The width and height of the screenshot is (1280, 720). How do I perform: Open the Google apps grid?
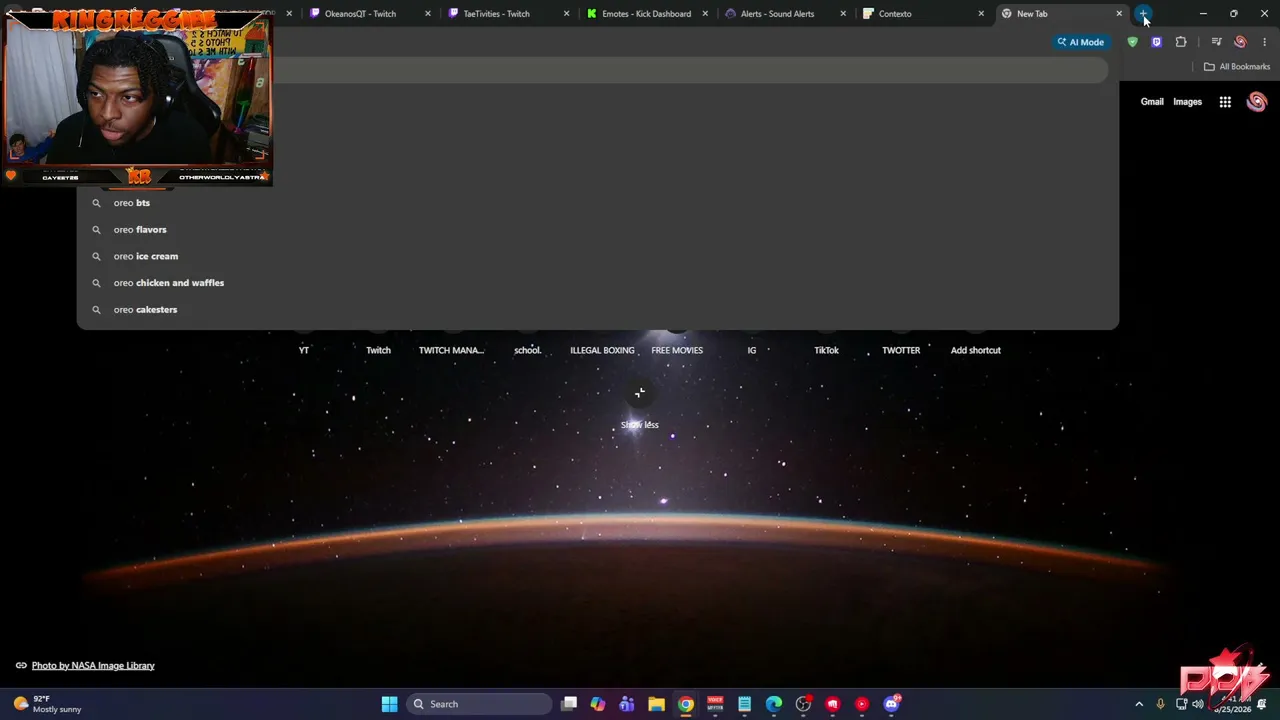pyautogui.click(x=1225, y=102)
